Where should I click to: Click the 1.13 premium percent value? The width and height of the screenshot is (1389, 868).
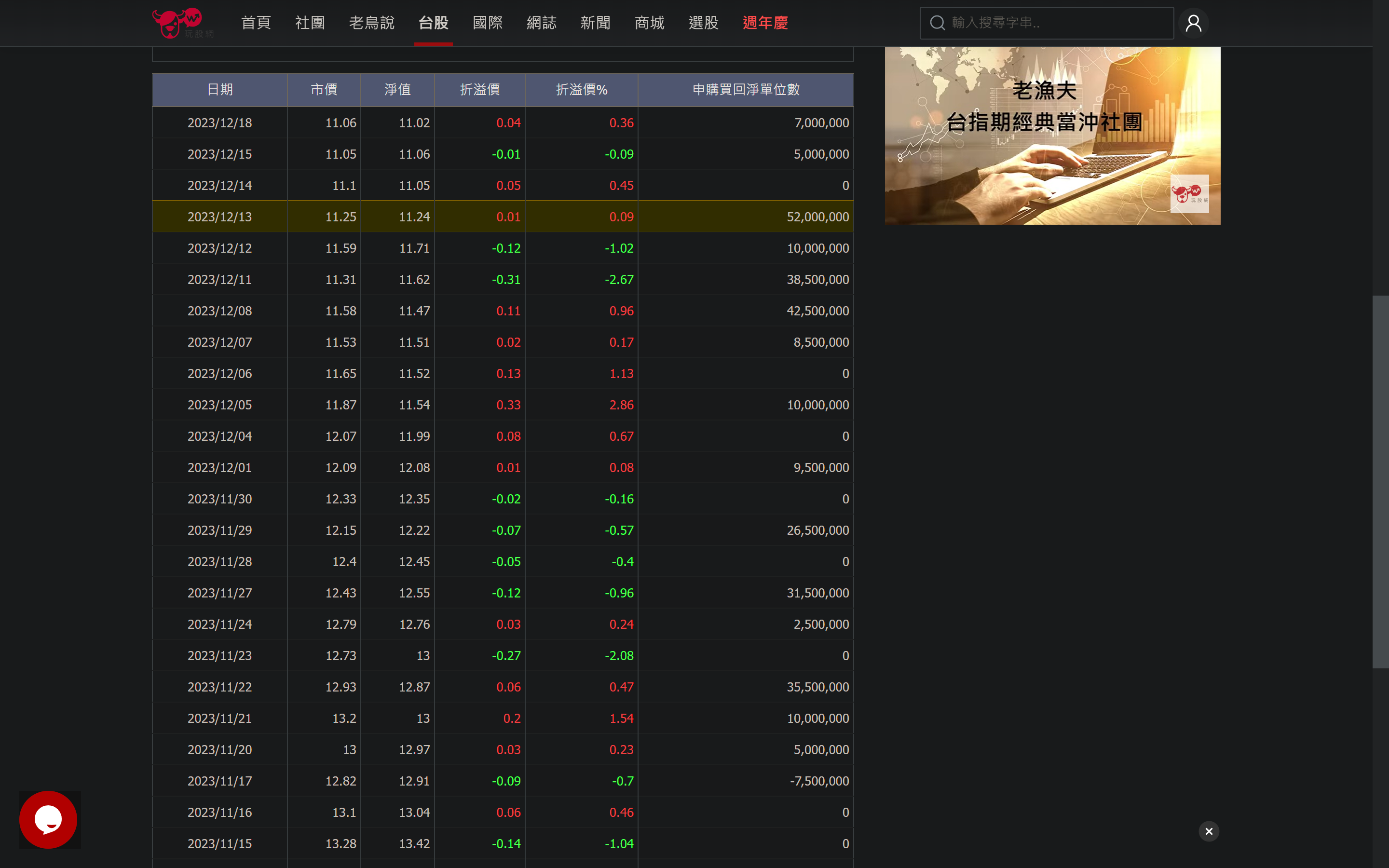click(x=621, y=374)
